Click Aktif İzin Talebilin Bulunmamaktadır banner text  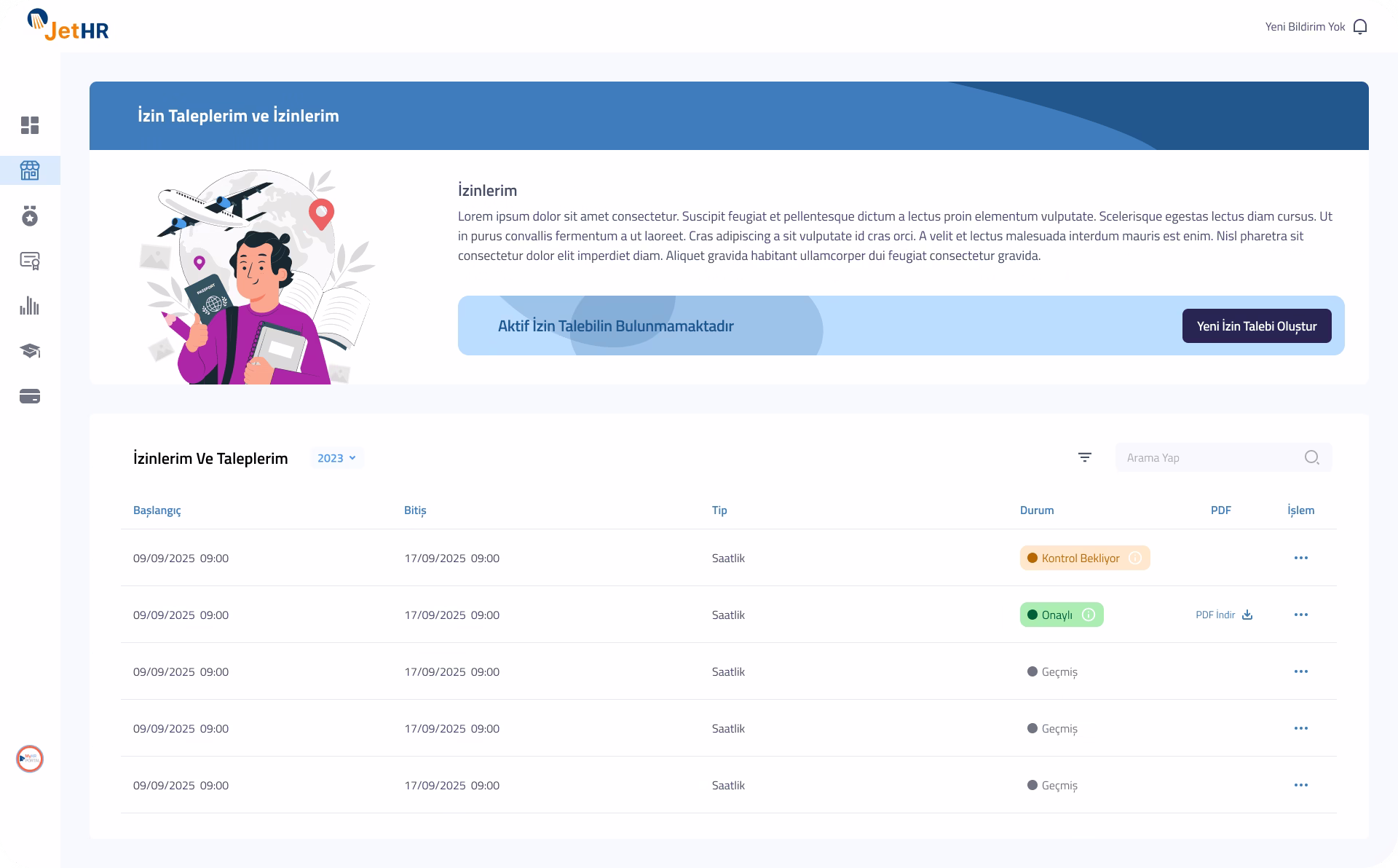616,326
